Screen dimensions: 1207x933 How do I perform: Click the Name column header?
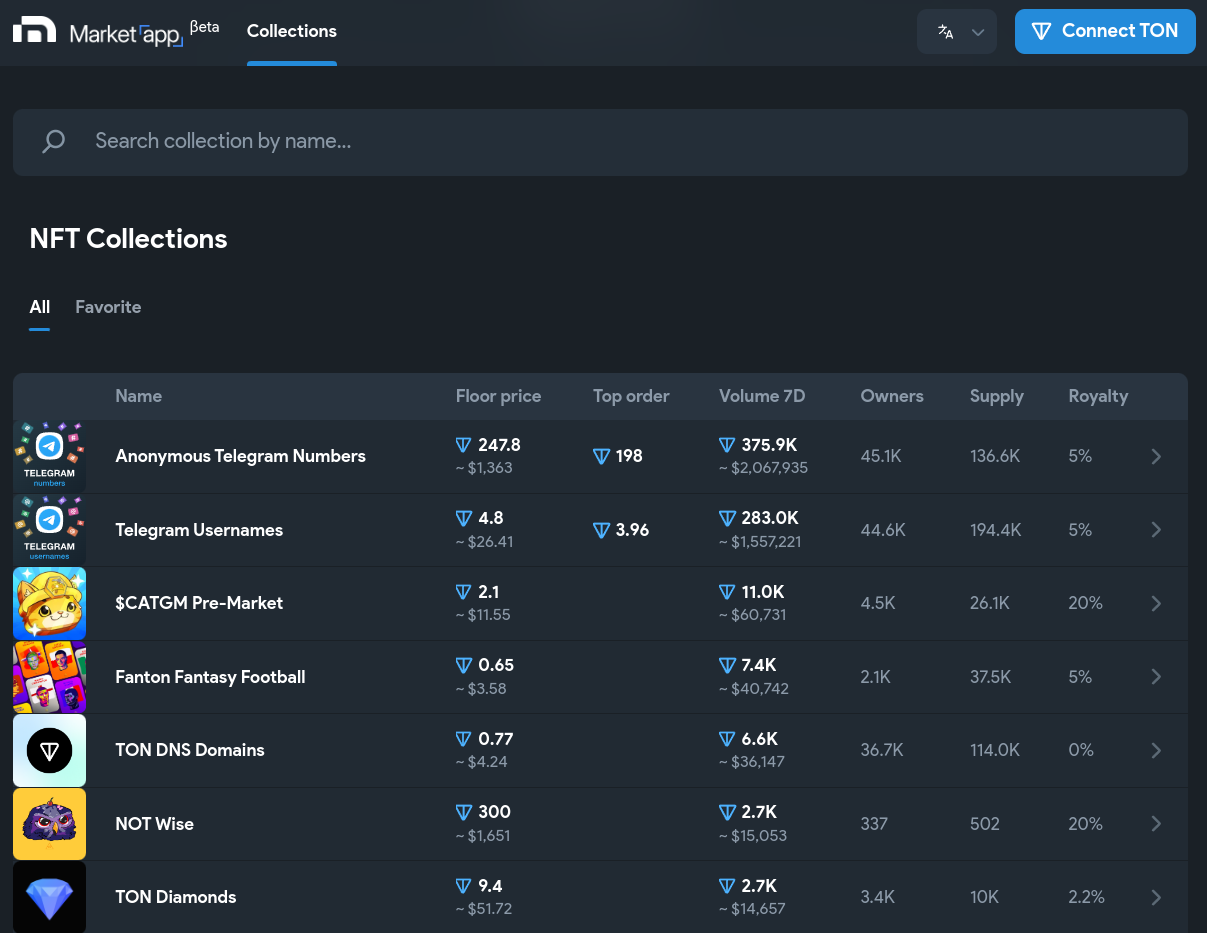tap(138, 396)
